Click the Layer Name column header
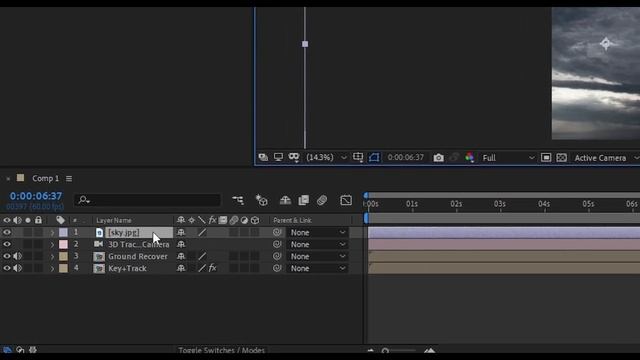The height and width of the screenshot is (360, 640). (114, 220)
